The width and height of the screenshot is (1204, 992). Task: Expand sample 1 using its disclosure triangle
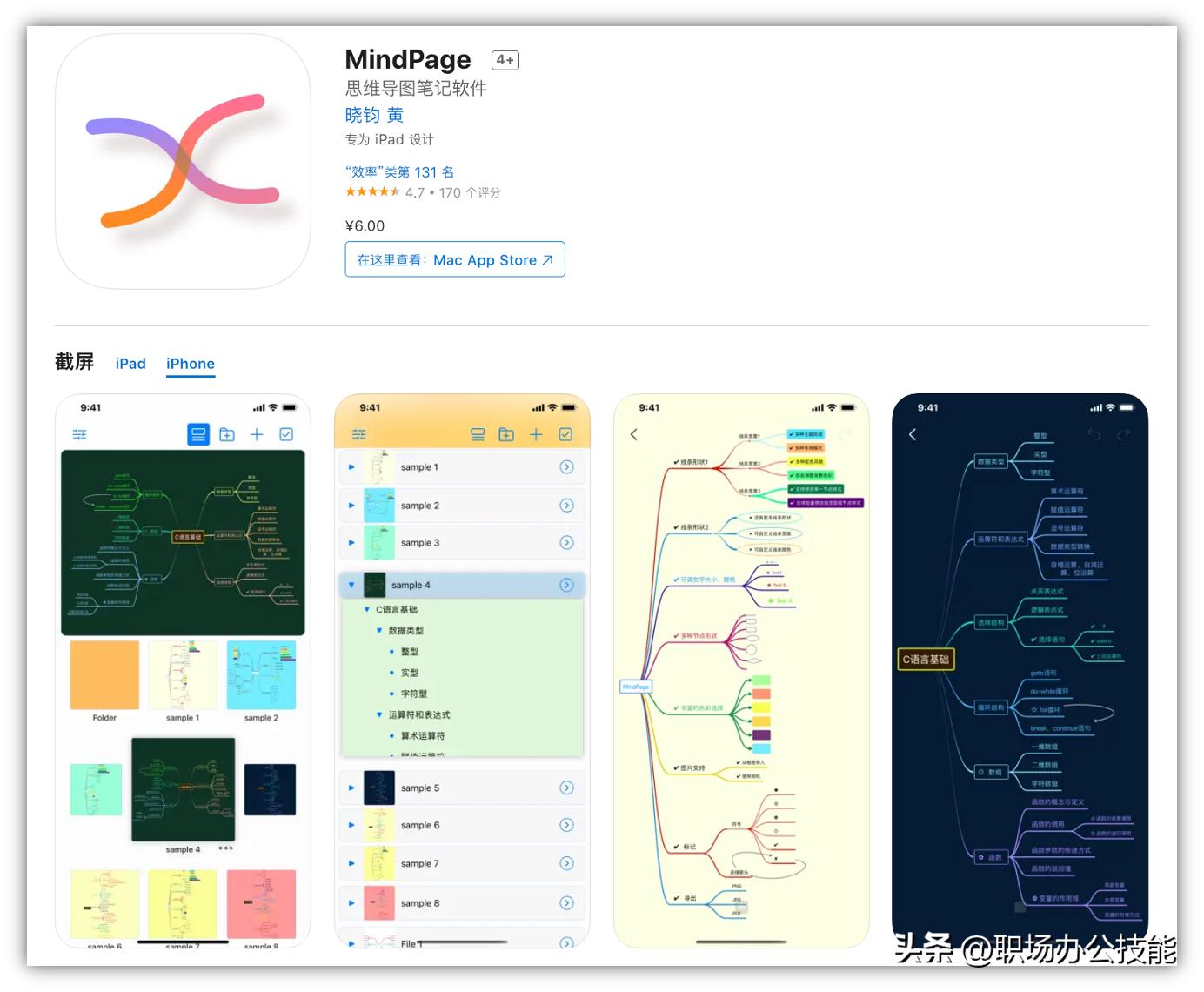(351, 466)
